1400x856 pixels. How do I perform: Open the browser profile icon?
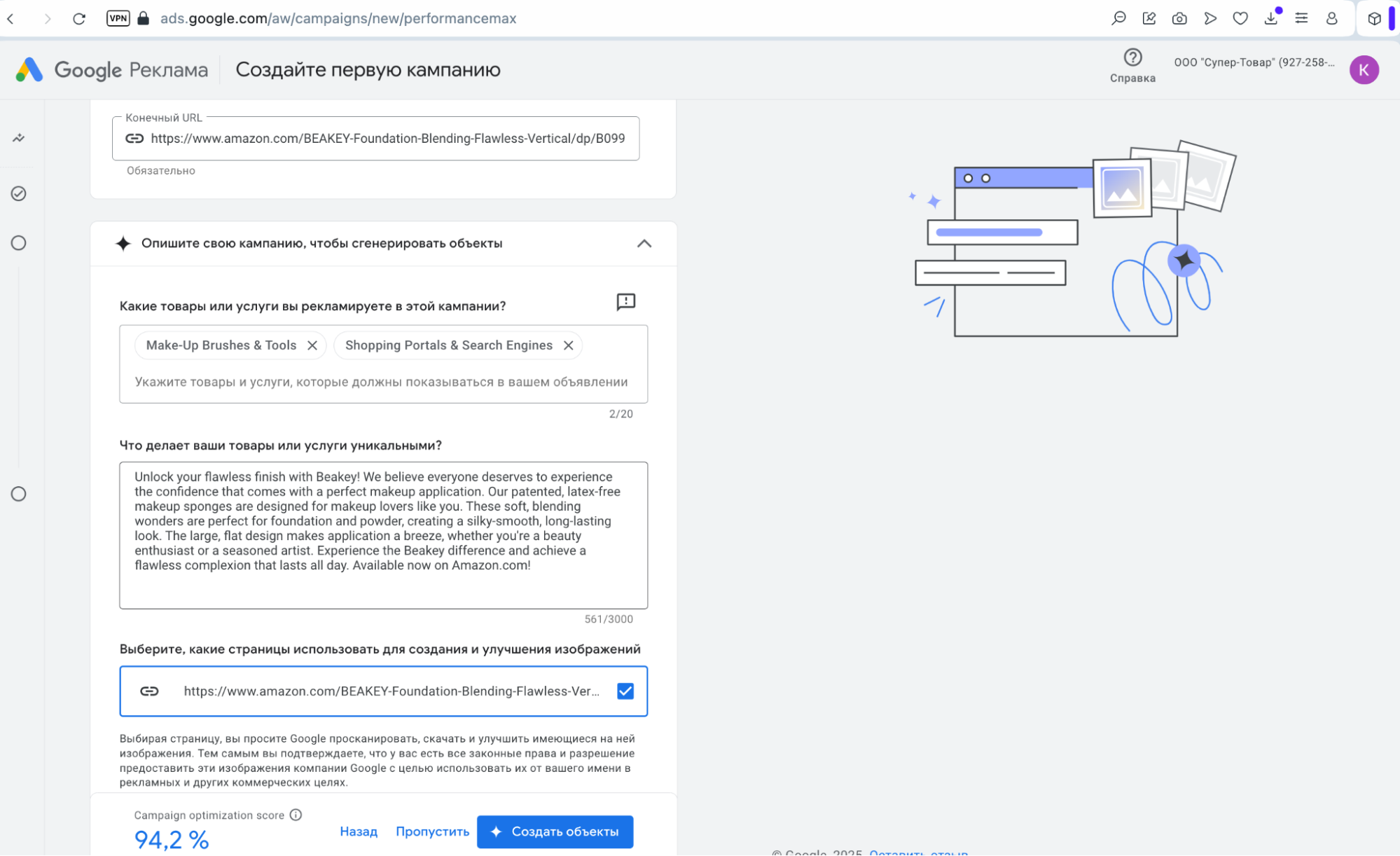pyautogui.click(x=1331, y=18)
